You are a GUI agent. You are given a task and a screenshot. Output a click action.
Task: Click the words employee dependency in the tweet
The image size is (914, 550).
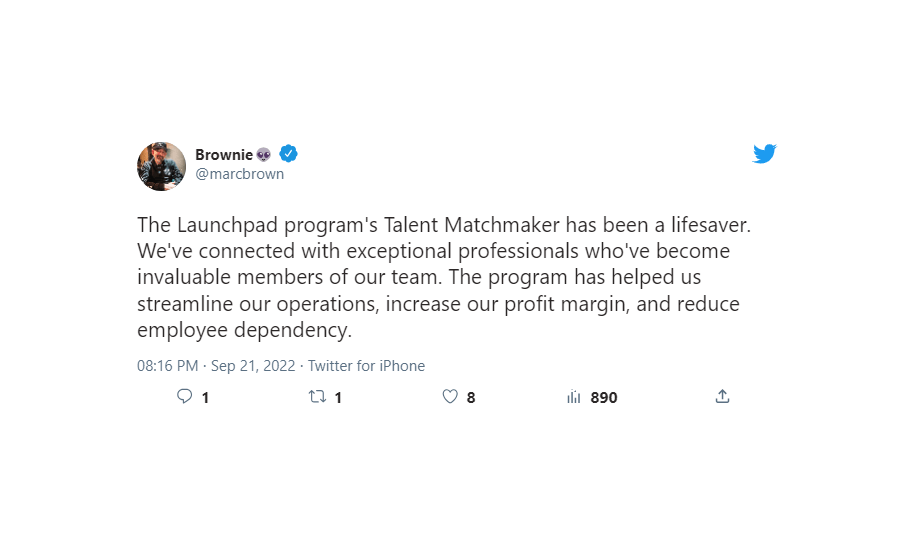tap(244, 330)
